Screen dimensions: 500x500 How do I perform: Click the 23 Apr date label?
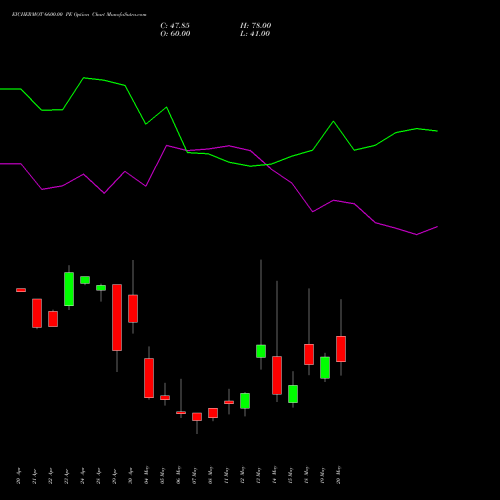coord(66,476)
